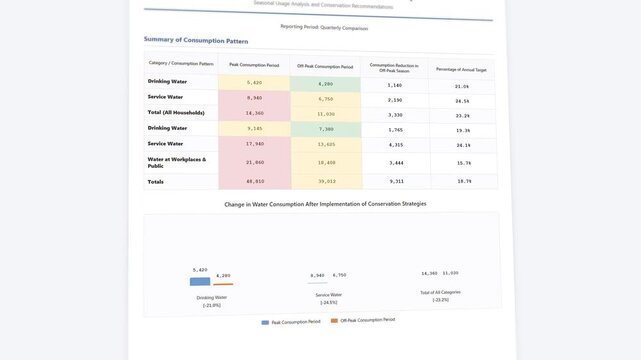Click table cell 3,444 reduction value
Screen dimensions: 641x360
[x=396, y=163]
